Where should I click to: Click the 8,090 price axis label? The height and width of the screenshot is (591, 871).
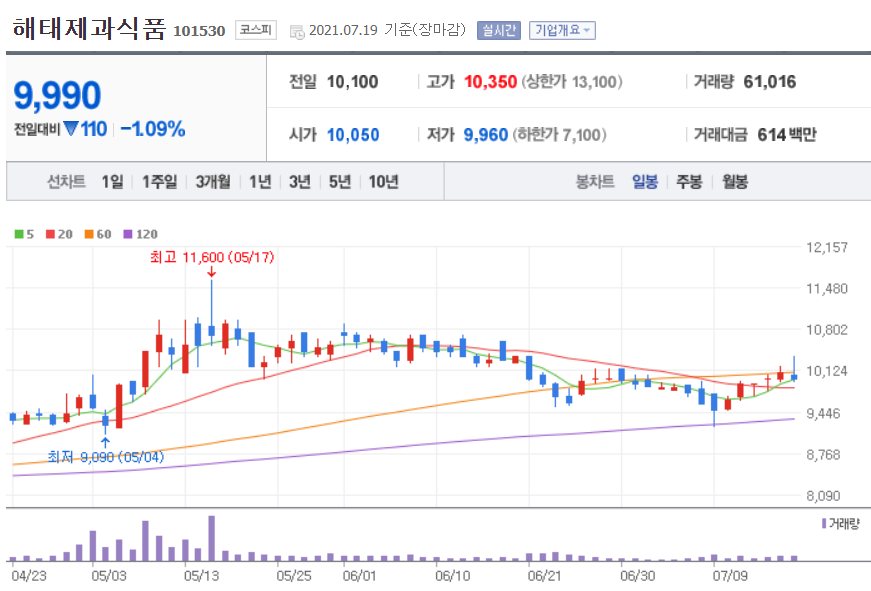[x=823, y=496]
